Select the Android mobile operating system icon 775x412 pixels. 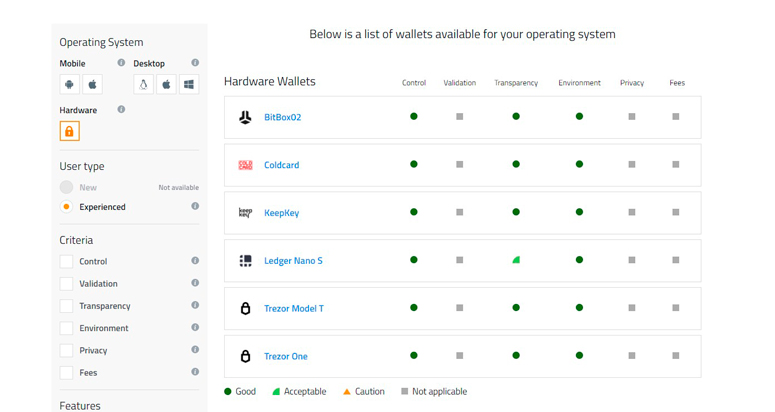(x=70, y=85)
